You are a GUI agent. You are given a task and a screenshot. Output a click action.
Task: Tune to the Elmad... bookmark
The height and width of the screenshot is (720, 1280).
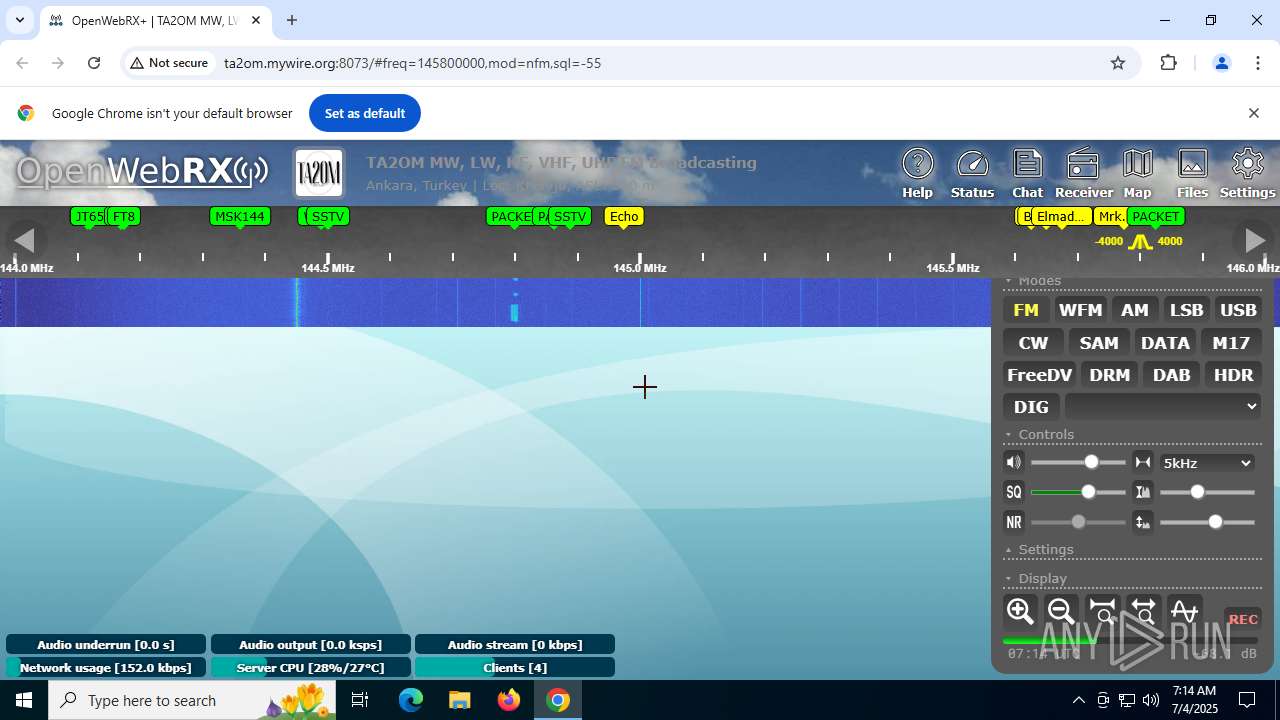coord(1060,216)
